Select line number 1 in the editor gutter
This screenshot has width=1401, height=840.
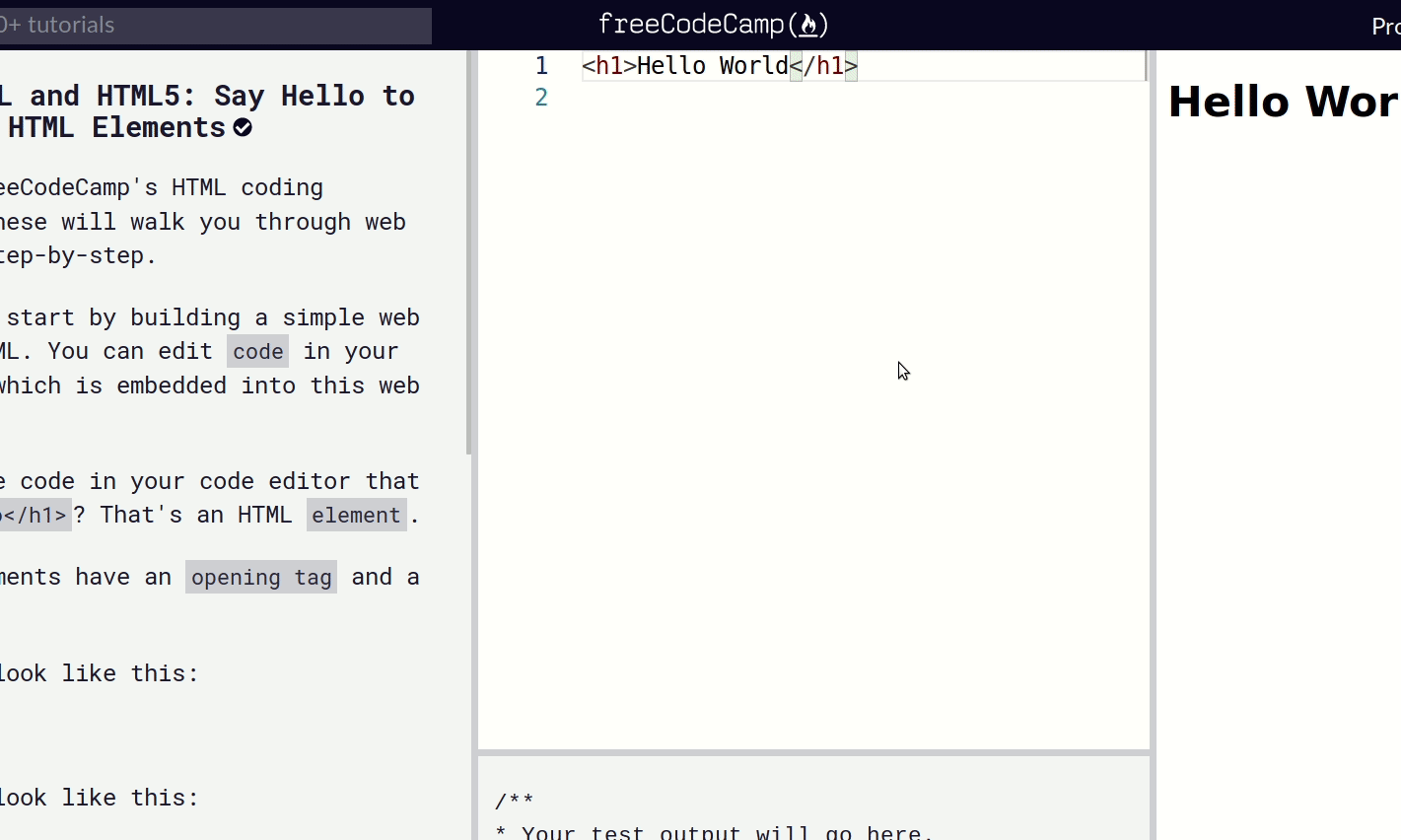coord(541,65)
